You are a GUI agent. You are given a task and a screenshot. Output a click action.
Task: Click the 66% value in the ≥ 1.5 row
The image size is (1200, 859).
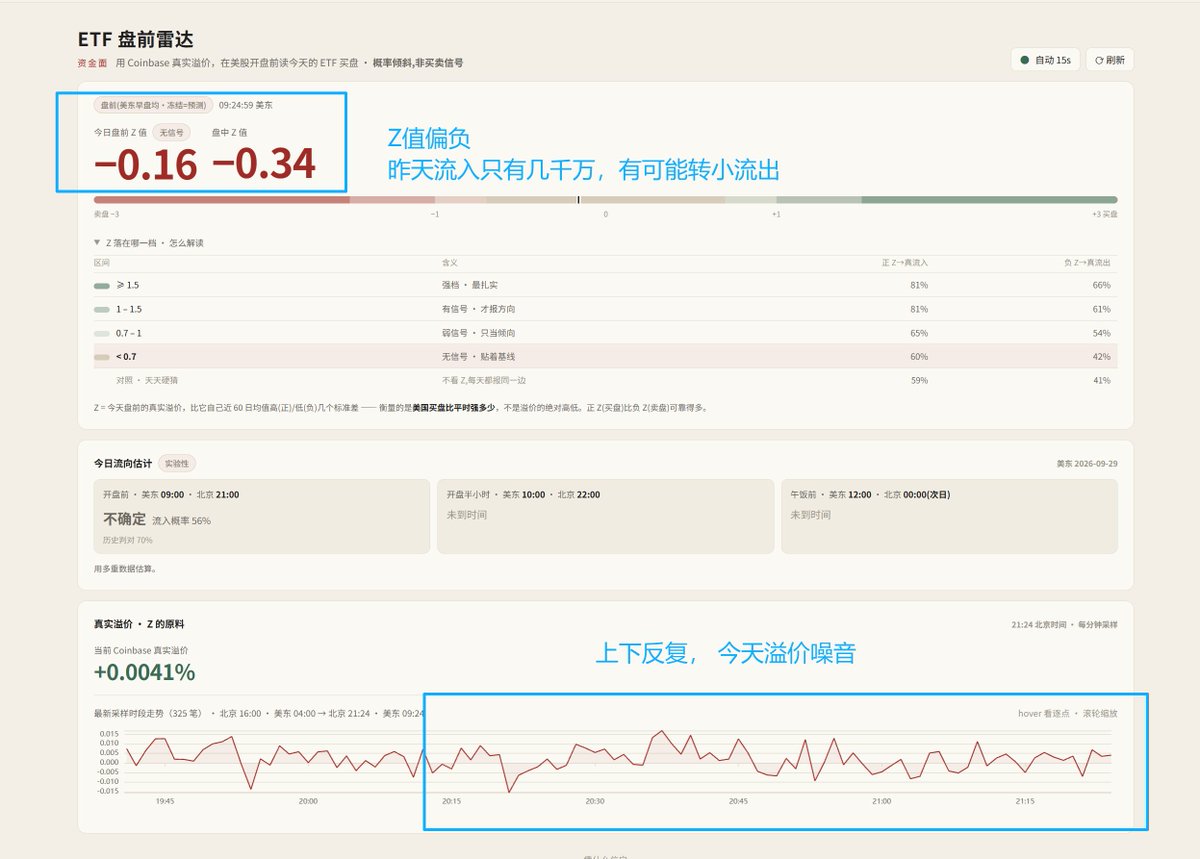pos(1102,285)
